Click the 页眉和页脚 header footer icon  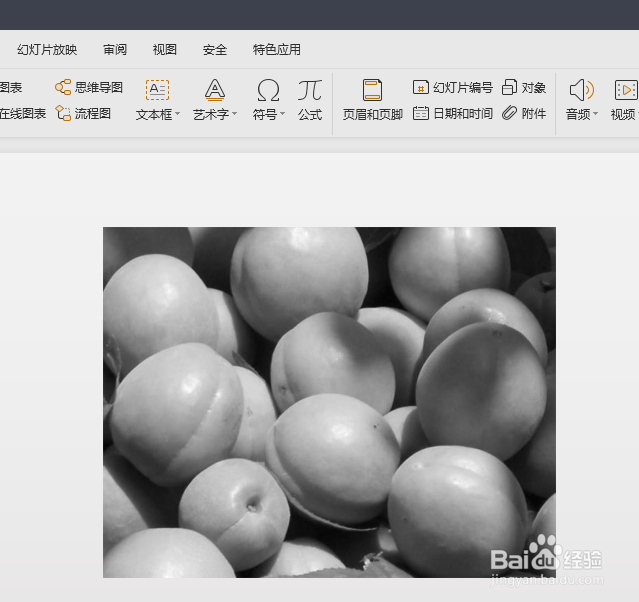coord(372,90)
